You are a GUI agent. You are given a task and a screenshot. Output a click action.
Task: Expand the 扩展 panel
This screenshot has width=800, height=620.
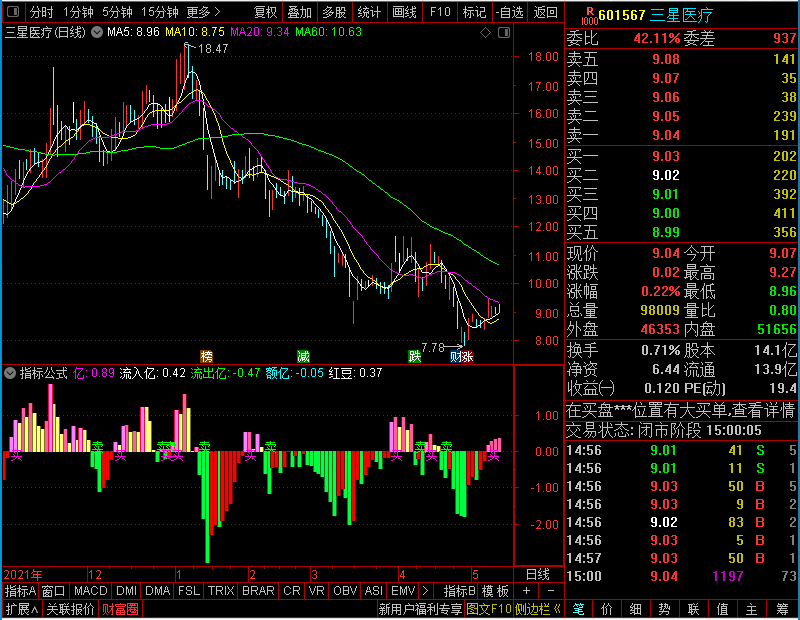tap(22, 609)
